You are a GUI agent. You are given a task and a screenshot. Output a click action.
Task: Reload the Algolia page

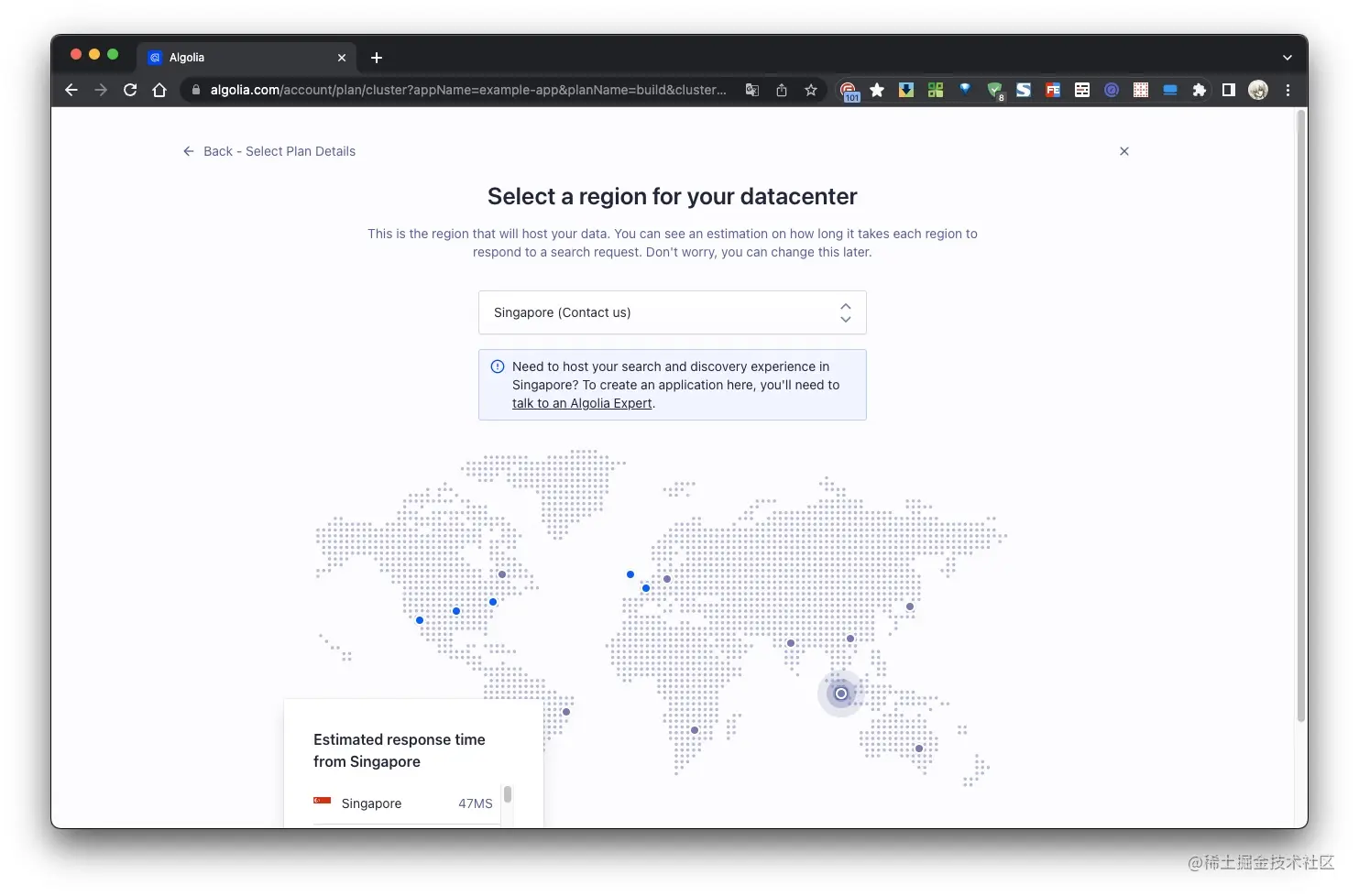[x=130, y=90]
